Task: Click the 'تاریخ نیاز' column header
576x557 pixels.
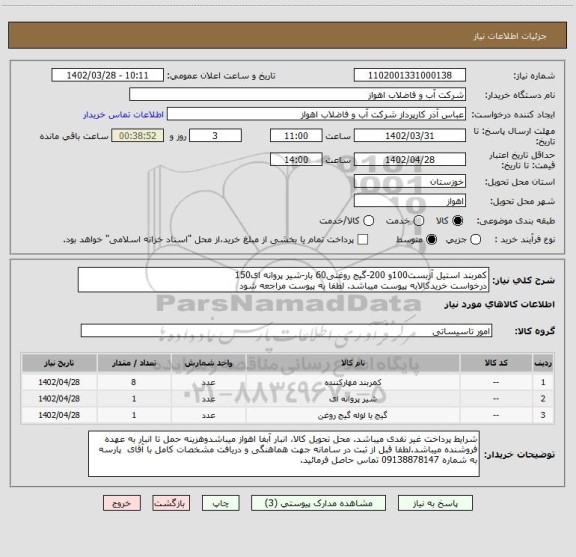Action: [59, 363]
